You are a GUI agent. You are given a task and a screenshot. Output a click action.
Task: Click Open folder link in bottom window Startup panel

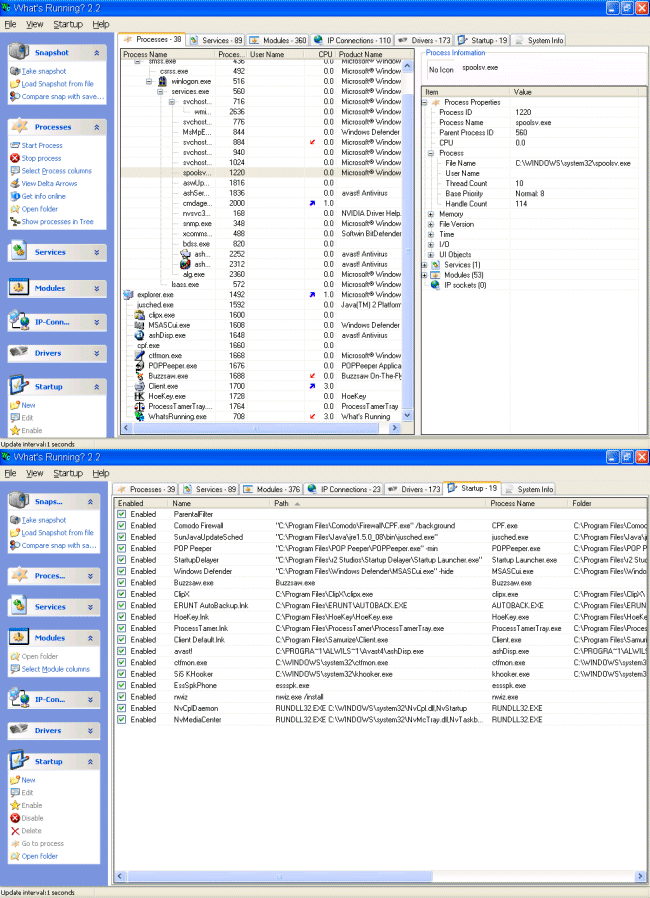(40, 856)
